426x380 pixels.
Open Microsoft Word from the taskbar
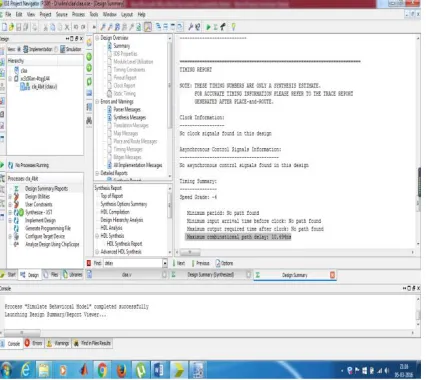159,370
